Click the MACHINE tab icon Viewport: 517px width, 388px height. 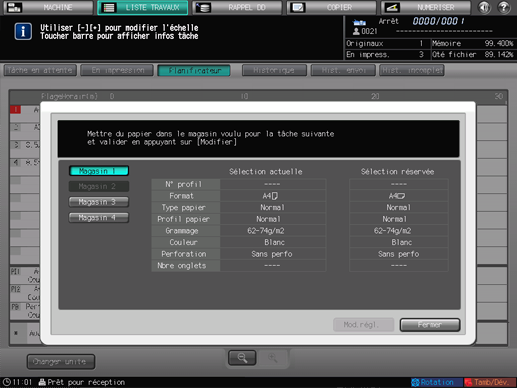(14, 7)
